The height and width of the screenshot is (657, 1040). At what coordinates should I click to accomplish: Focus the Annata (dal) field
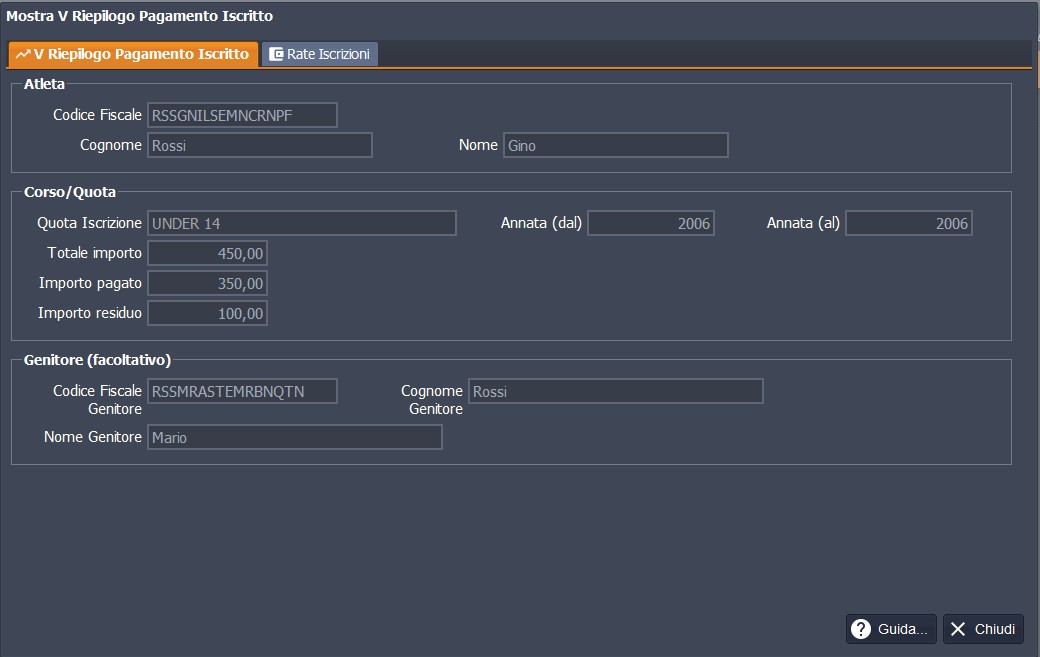pos(651,223)
